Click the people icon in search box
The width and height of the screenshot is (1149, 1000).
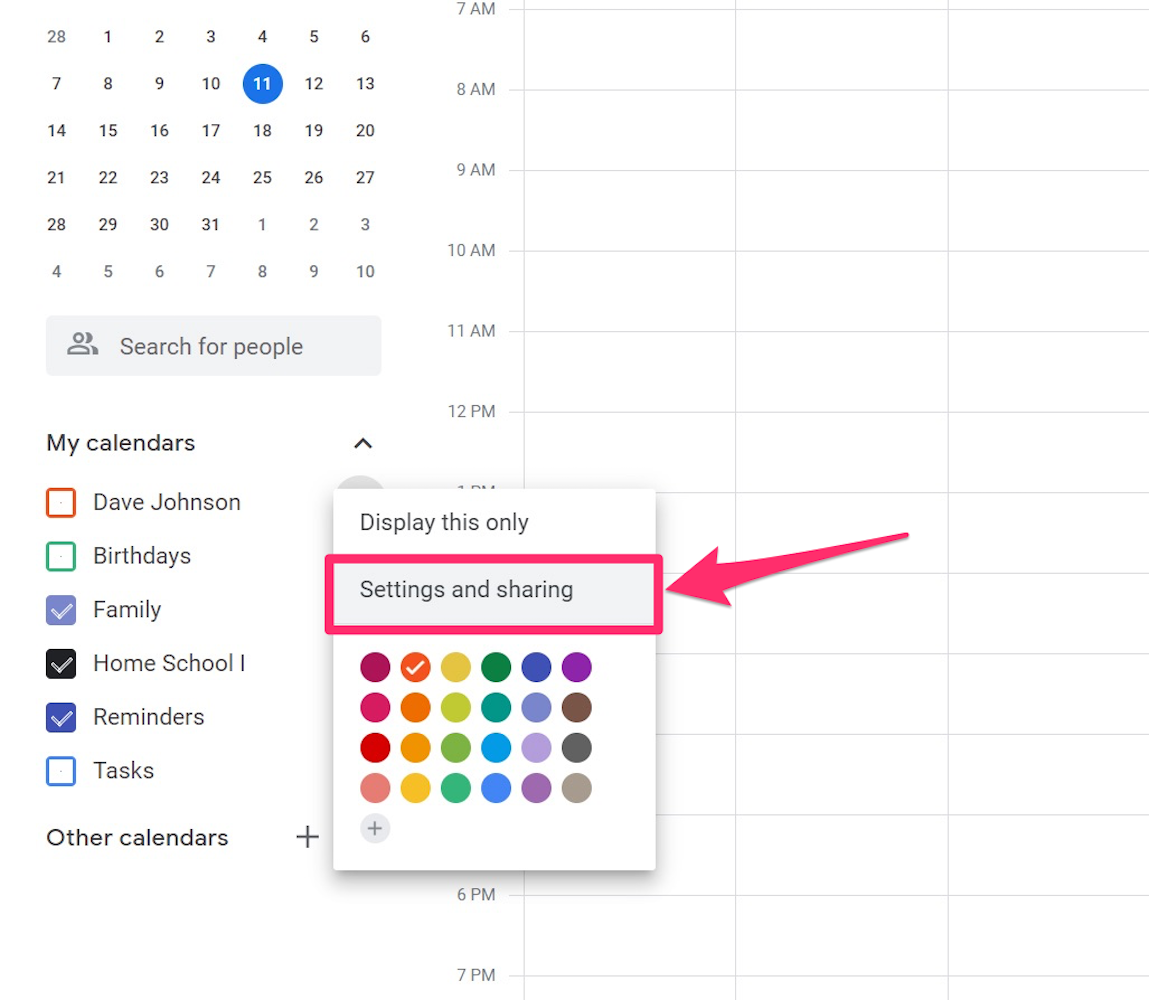[x=82, y=344]
